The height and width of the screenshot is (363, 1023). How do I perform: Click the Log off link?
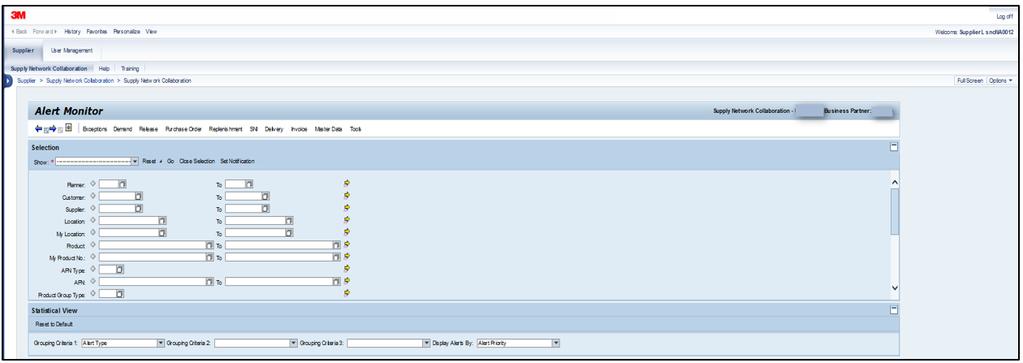[x=1005, y=16]
